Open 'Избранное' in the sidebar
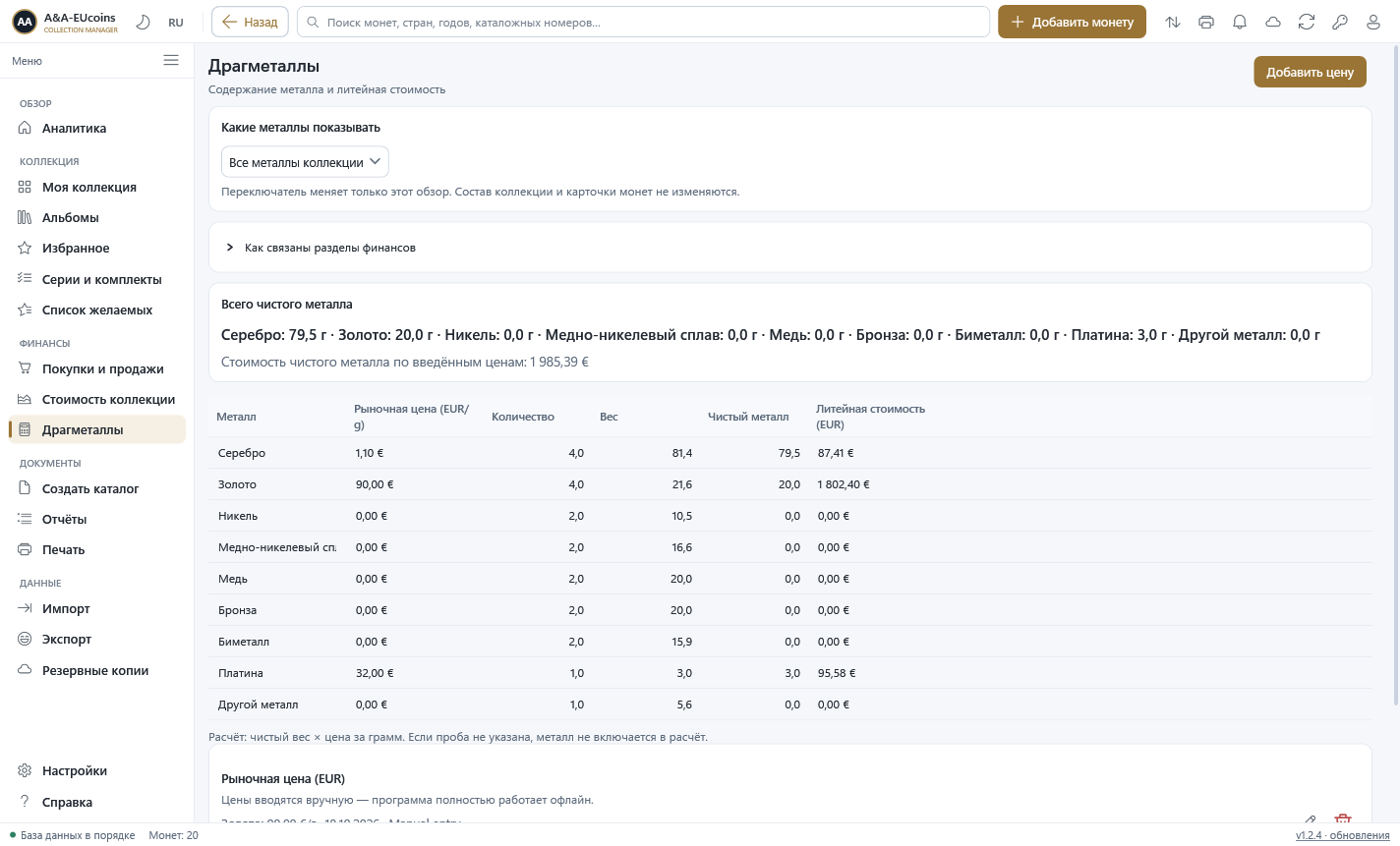Image resolution: width=1400 pixels, height=846 pixels. point(96,248)
